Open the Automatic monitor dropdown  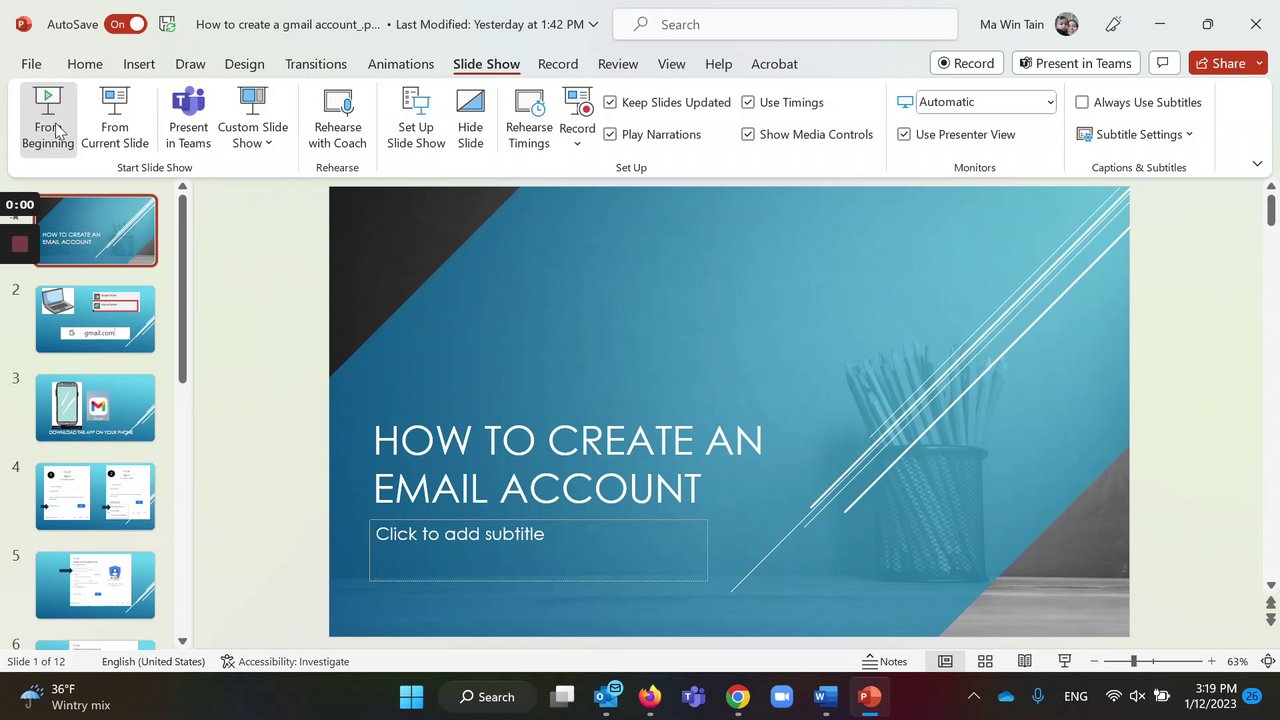1050,102
